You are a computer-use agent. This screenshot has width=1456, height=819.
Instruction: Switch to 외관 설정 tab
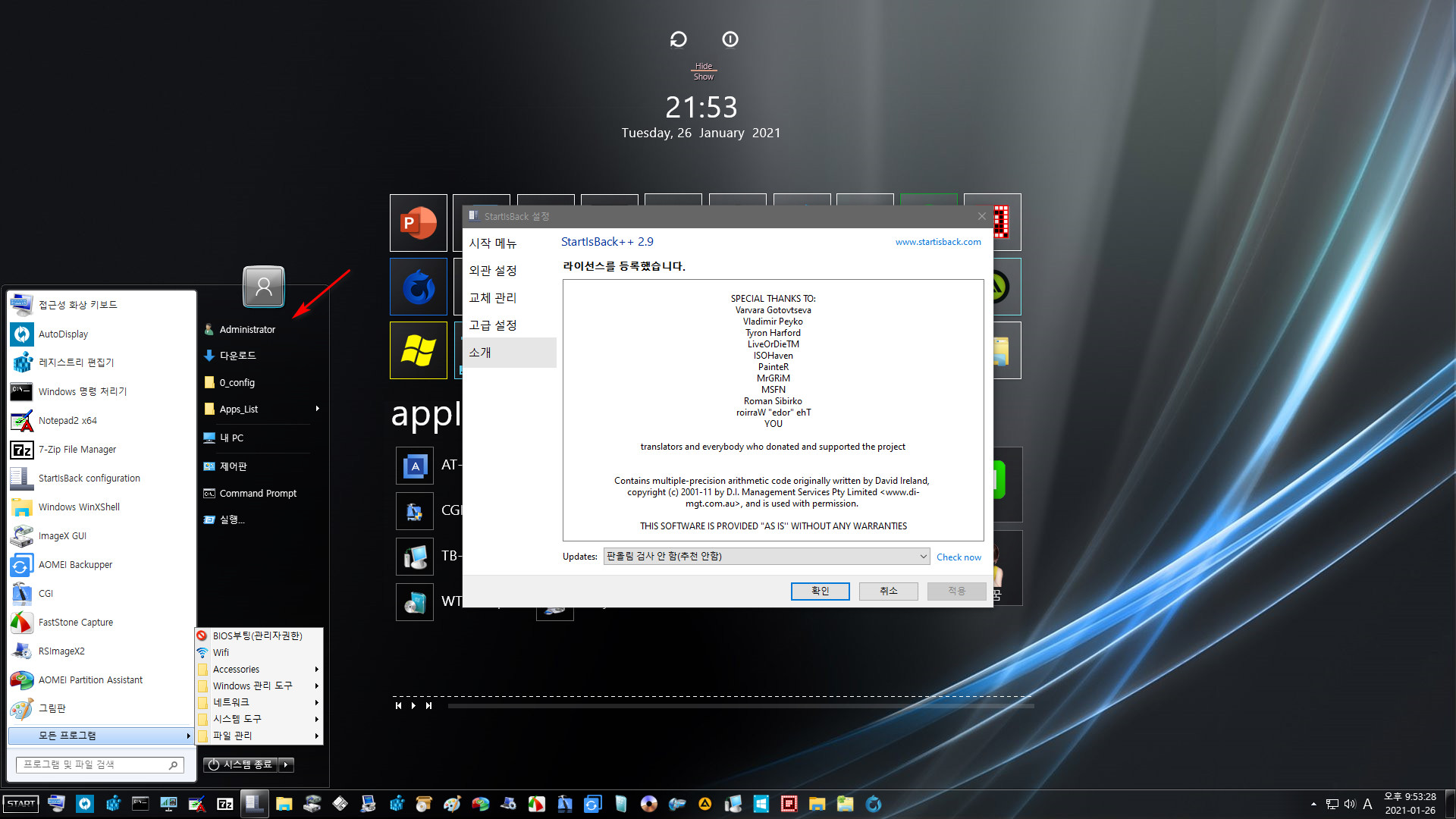[510, 271]
